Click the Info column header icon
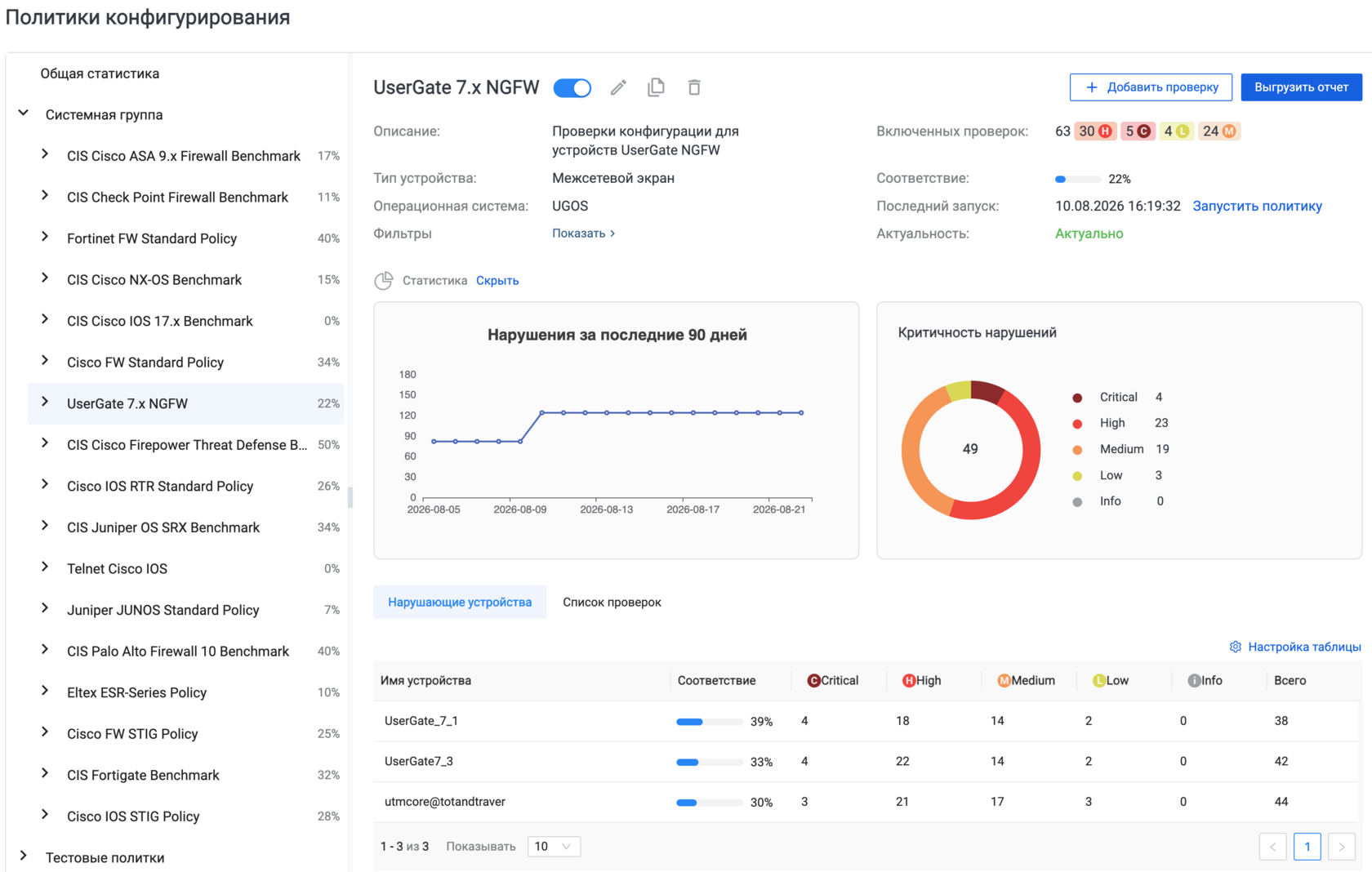 pyautogui.click(x=1194, y=681)
